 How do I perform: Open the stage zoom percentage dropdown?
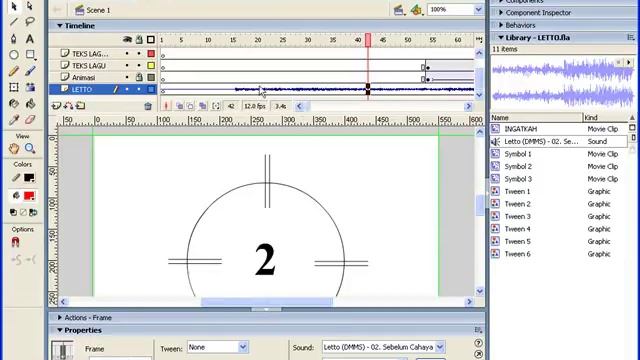tap(478, 9)
